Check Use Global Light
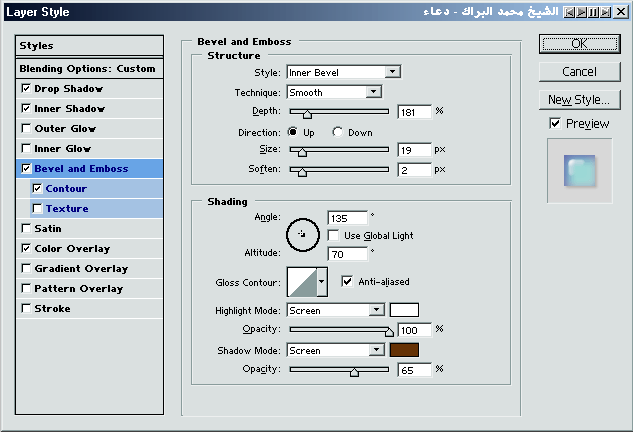Viewport: 633px width, 432px height. click(x=333, y=235)
